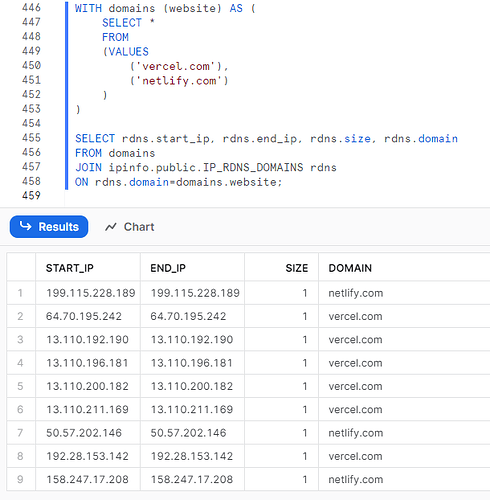This screenshot has width=490, height=500.
Task: Place cursor on line 446 WITH keyword
Action: click(x=88, y=8)
